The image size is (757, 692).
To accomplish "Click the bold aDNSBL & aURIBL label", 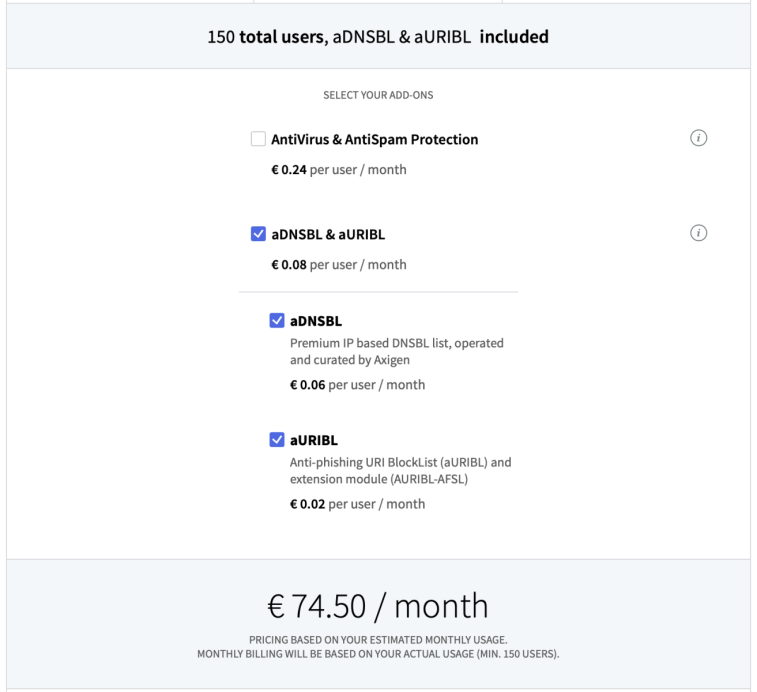I will tap(328, 234).
